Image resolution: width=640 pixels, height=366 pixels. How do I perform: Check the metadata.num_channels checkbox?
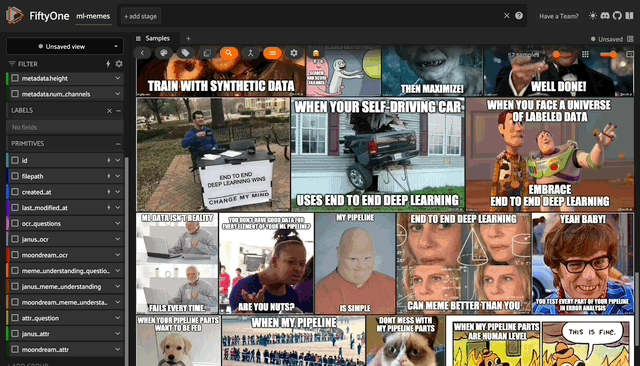click(15, 94)
